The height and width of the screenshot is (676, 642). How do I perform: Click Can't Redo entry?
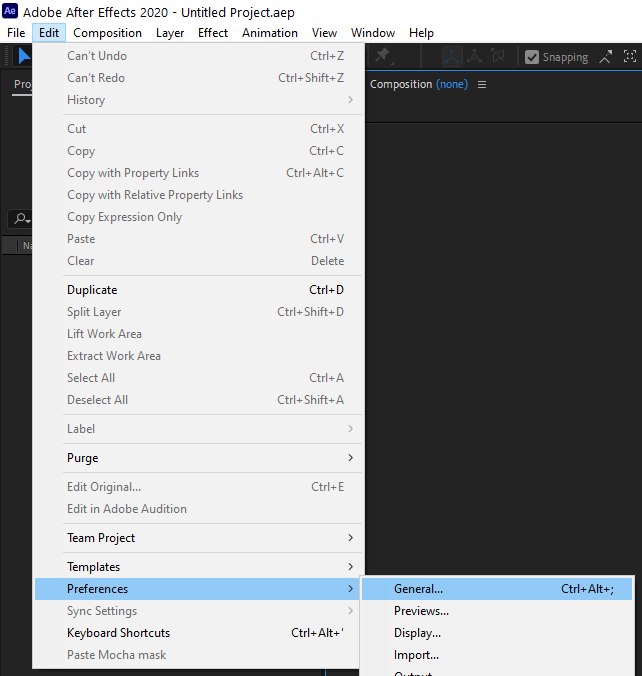coord(199,78)
